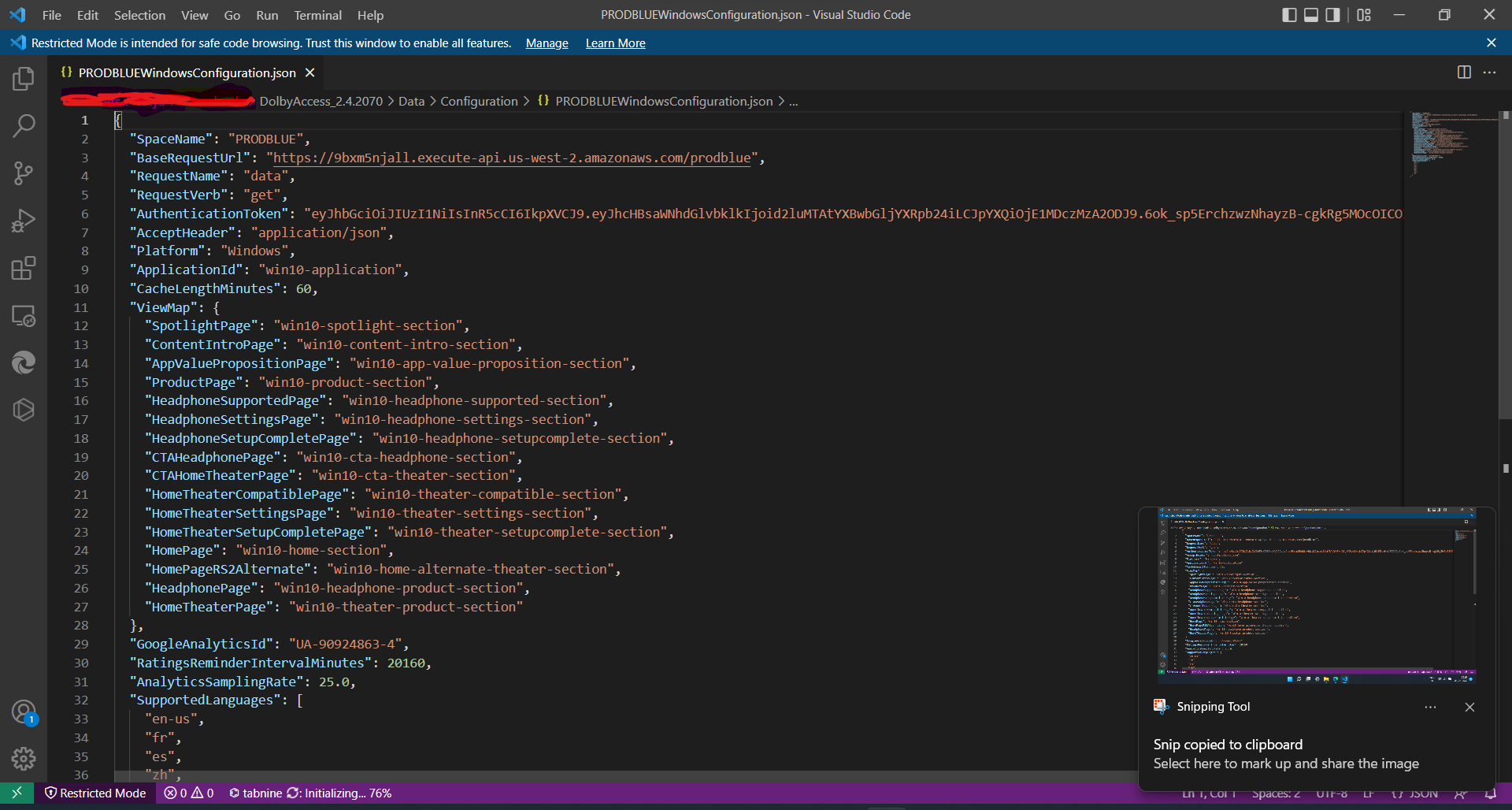Click the "application/json" value
Viewport: 1512px width, 810px height.
[319, 232]
